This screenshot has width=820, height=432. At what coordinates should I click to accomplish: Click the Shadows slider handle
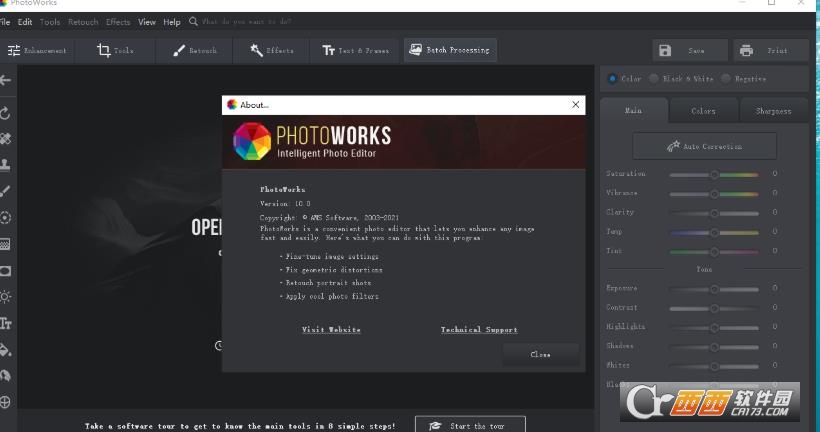coord(714,347)
